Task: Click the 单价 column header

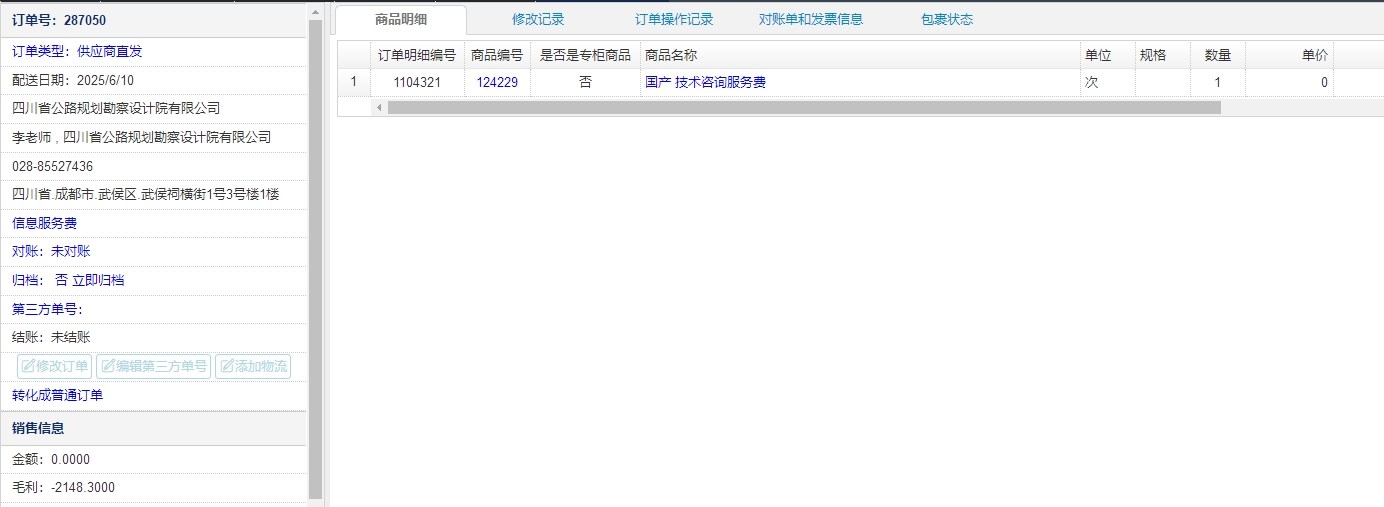Action: pyautogui.click(x=1290, y=55)
